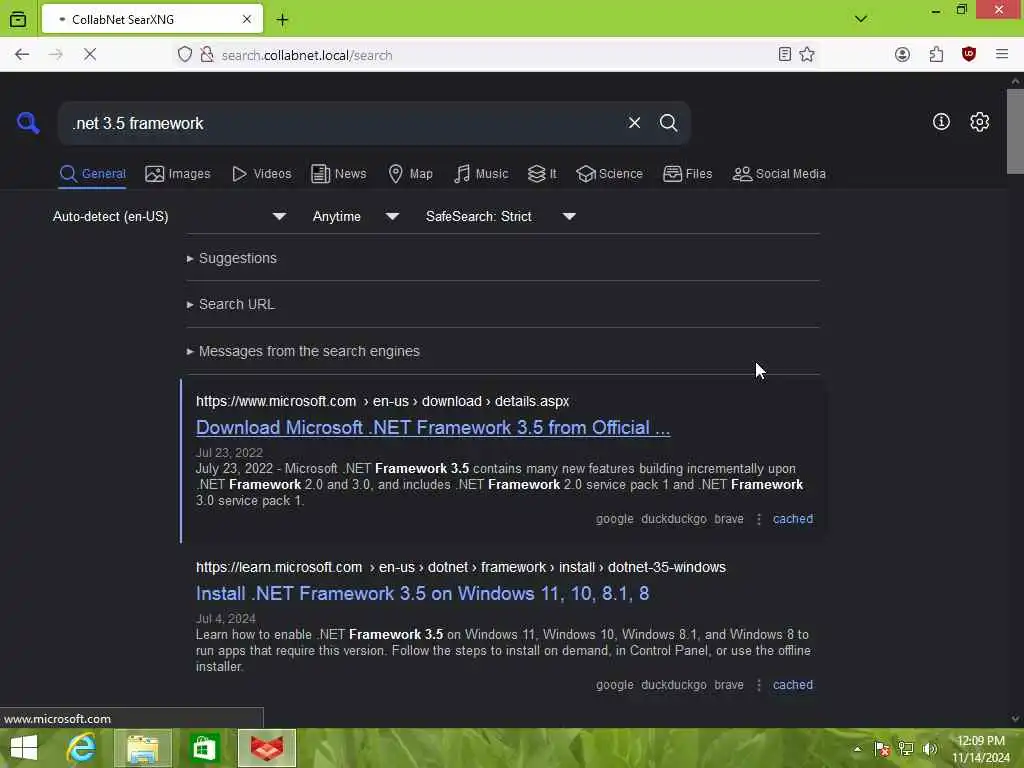The height and width of the screenshot is (768, 1024).
Task: Open the Action Center flag icon in the tray
Action: 882,748
